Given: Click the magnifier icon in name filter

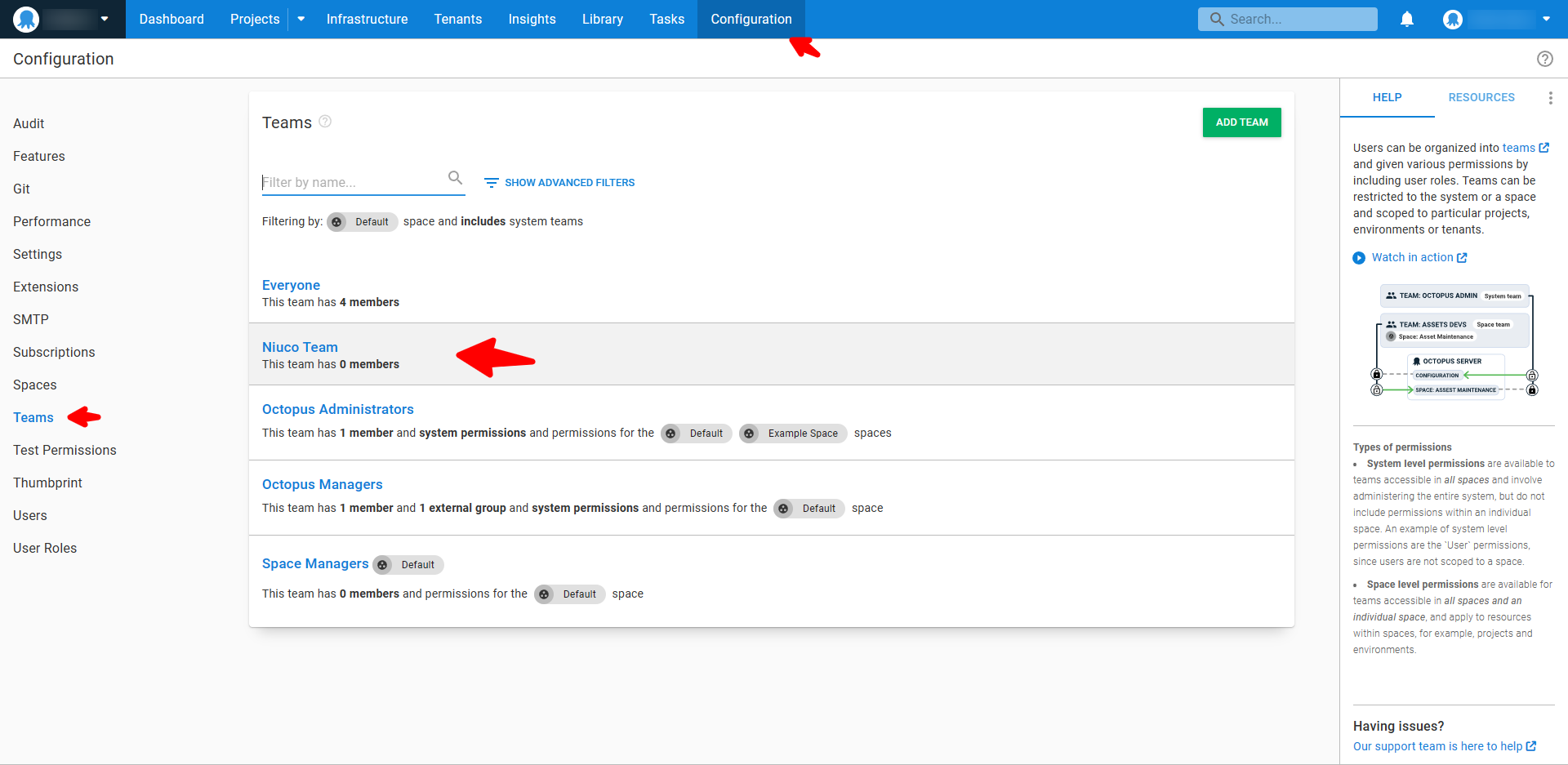Looking at the screenshot, I should tap(455, 178).
